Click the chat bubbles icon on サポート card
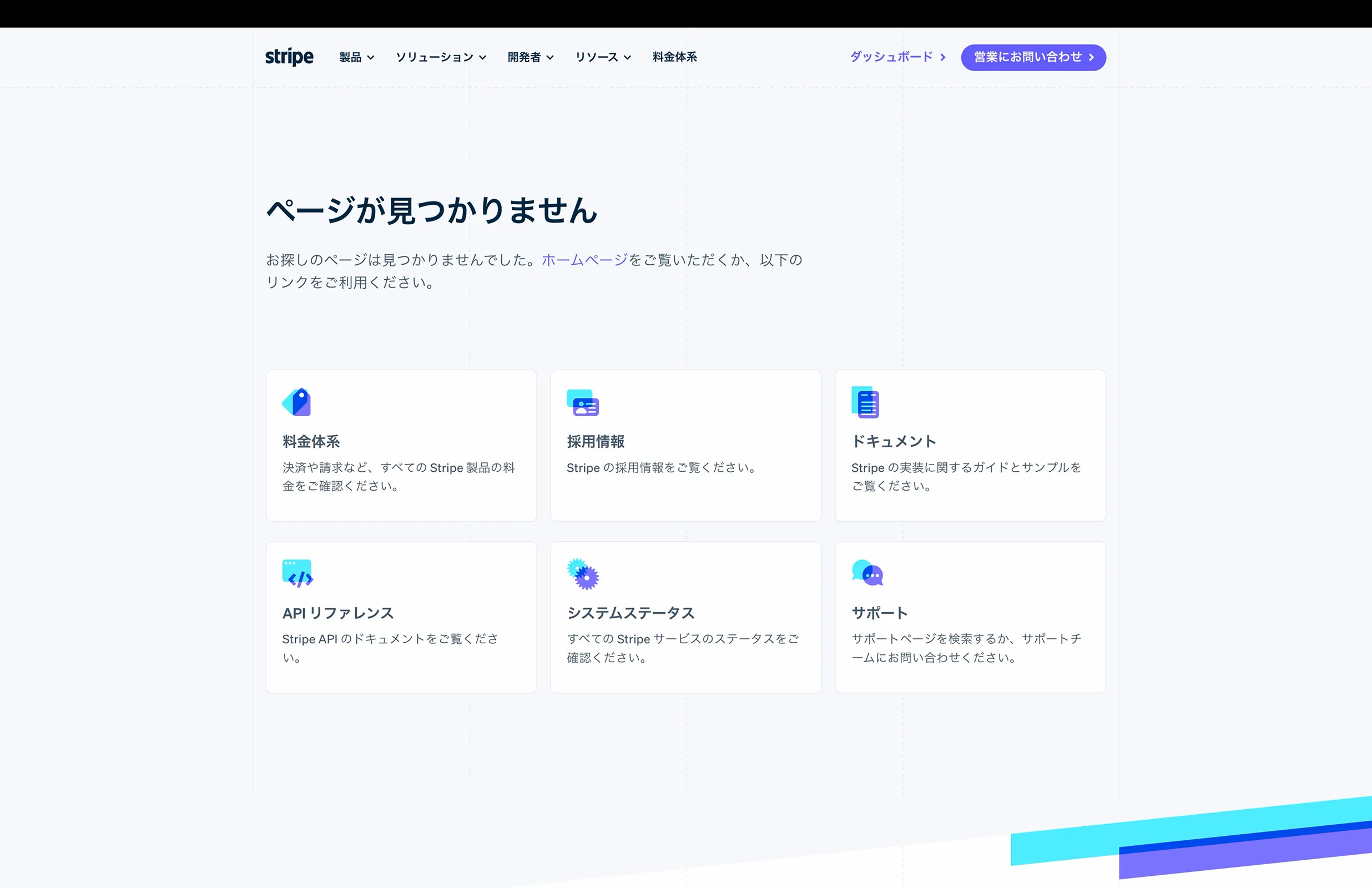The height and width of the screenshot is (888, 1372). coord(867,573)
